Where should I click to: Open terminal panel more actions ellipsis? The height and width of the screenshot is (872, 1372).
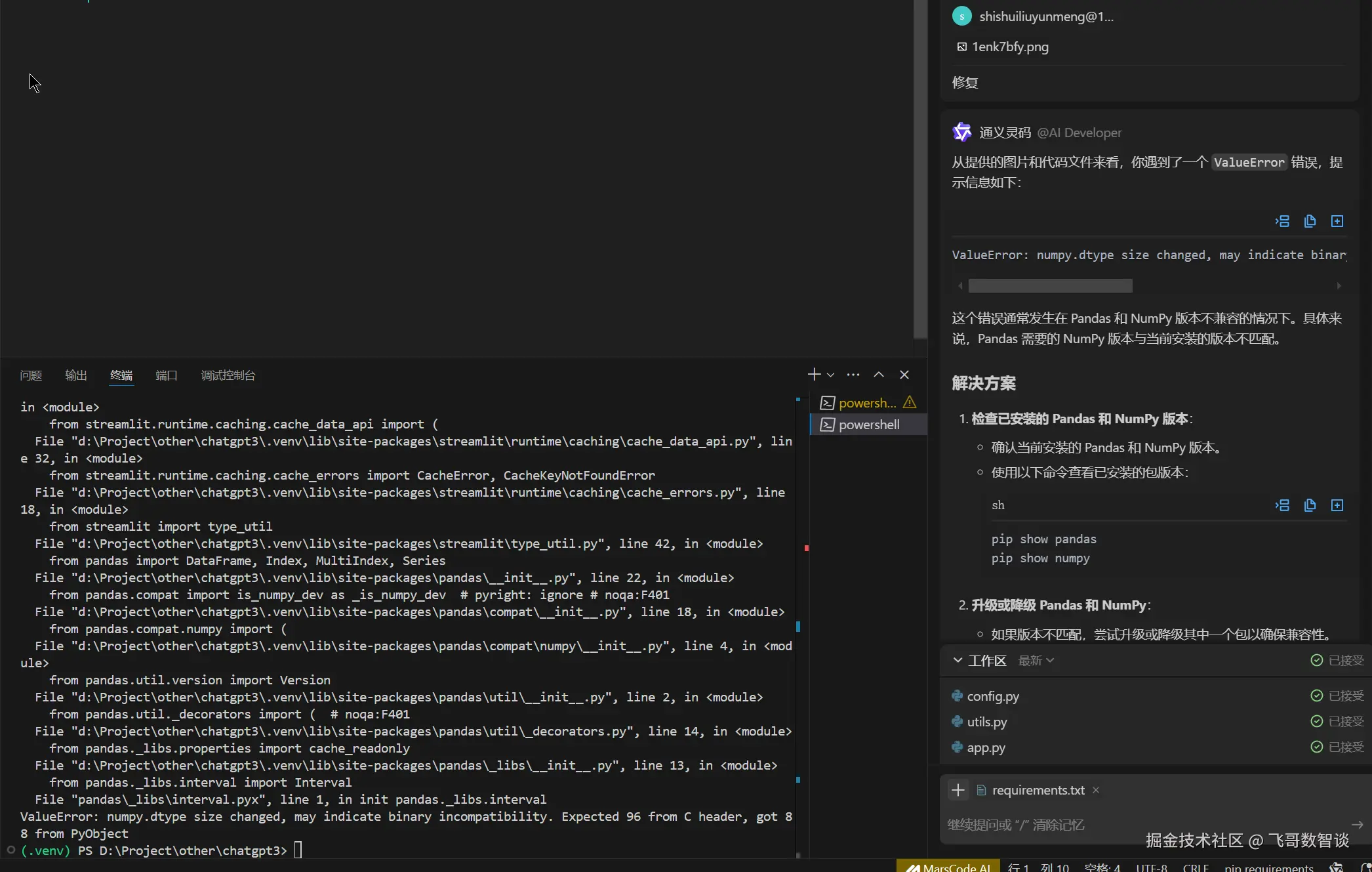coord(853,375)
